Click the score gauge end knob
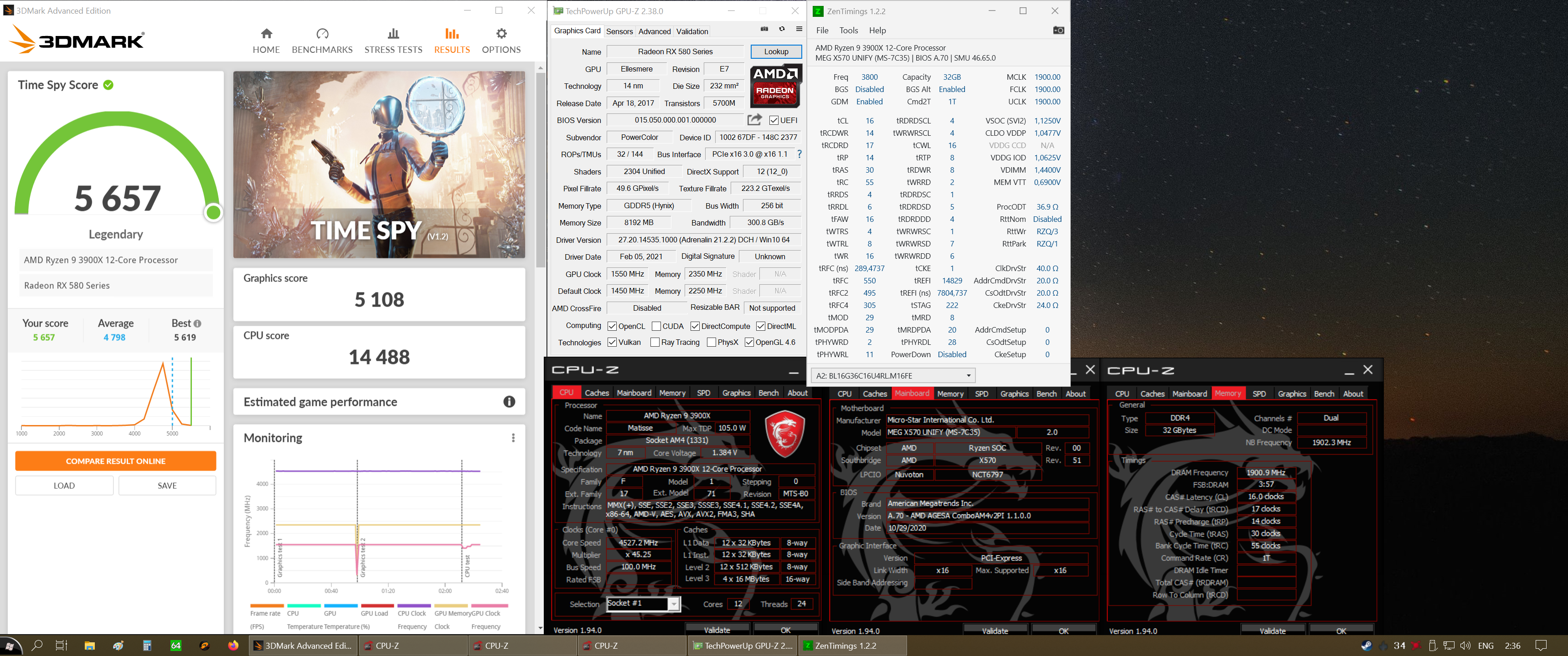The height and width of the screenshot is (656, 1568). [x=214, y=212]
